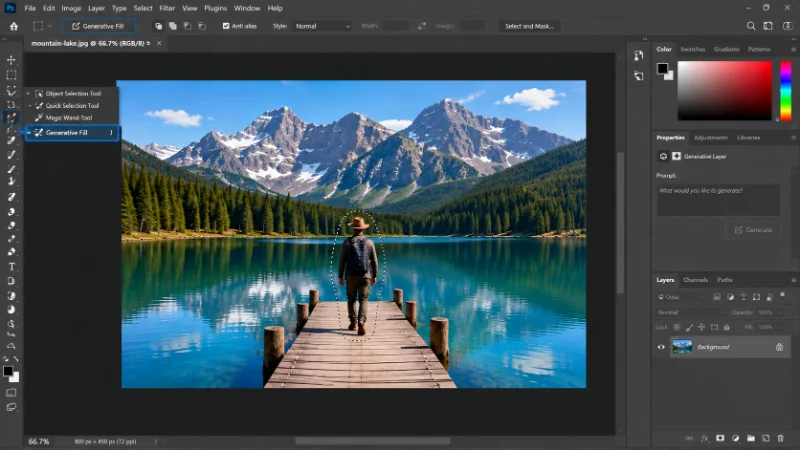Toggle filter for type layers

click(x=743, y=296)
